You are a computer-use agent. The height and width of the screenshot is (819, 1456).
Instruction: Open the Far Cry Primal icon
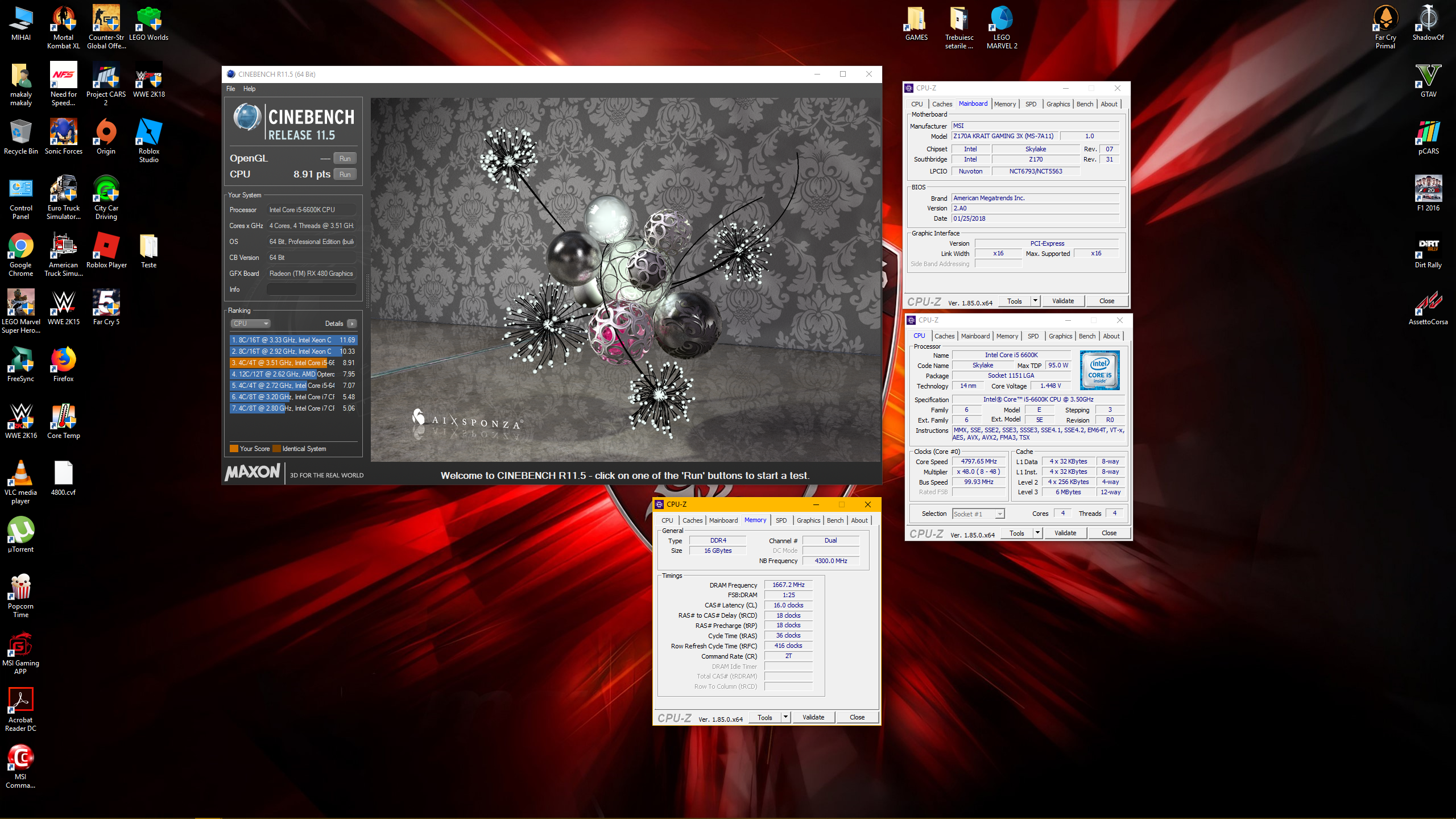(1385, 27)
